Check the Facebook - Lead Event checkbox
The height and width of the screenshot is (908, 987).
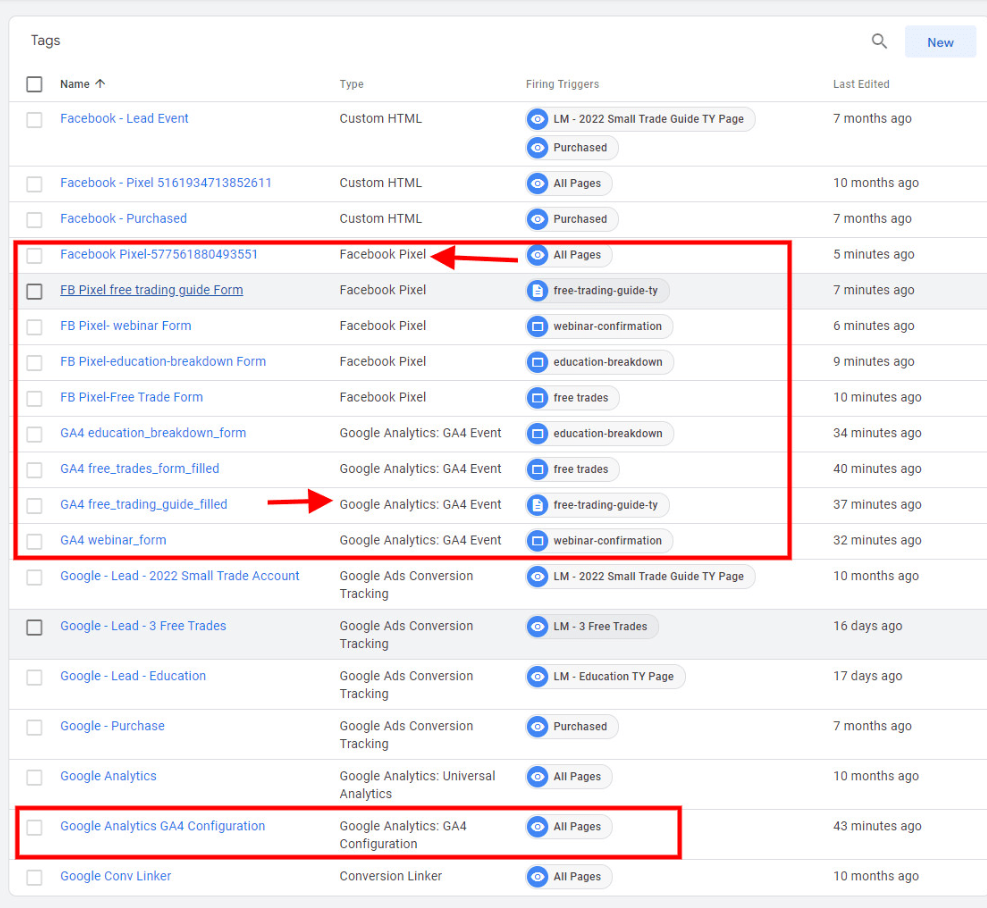point(35,119)
